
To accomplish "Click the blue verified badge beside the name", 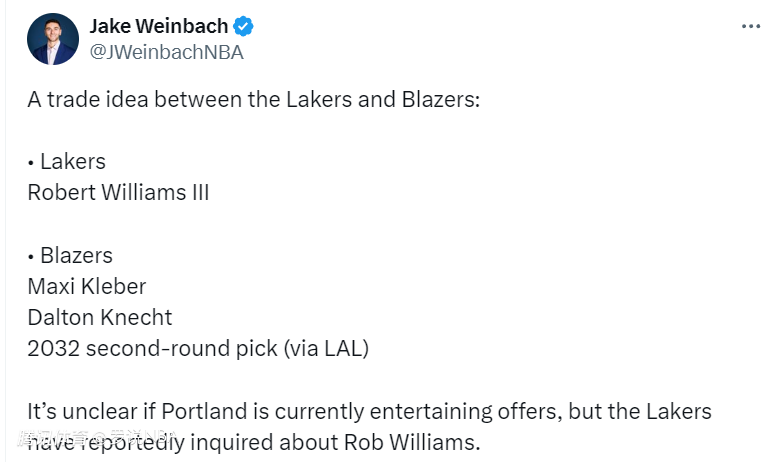I will [243, 26].
